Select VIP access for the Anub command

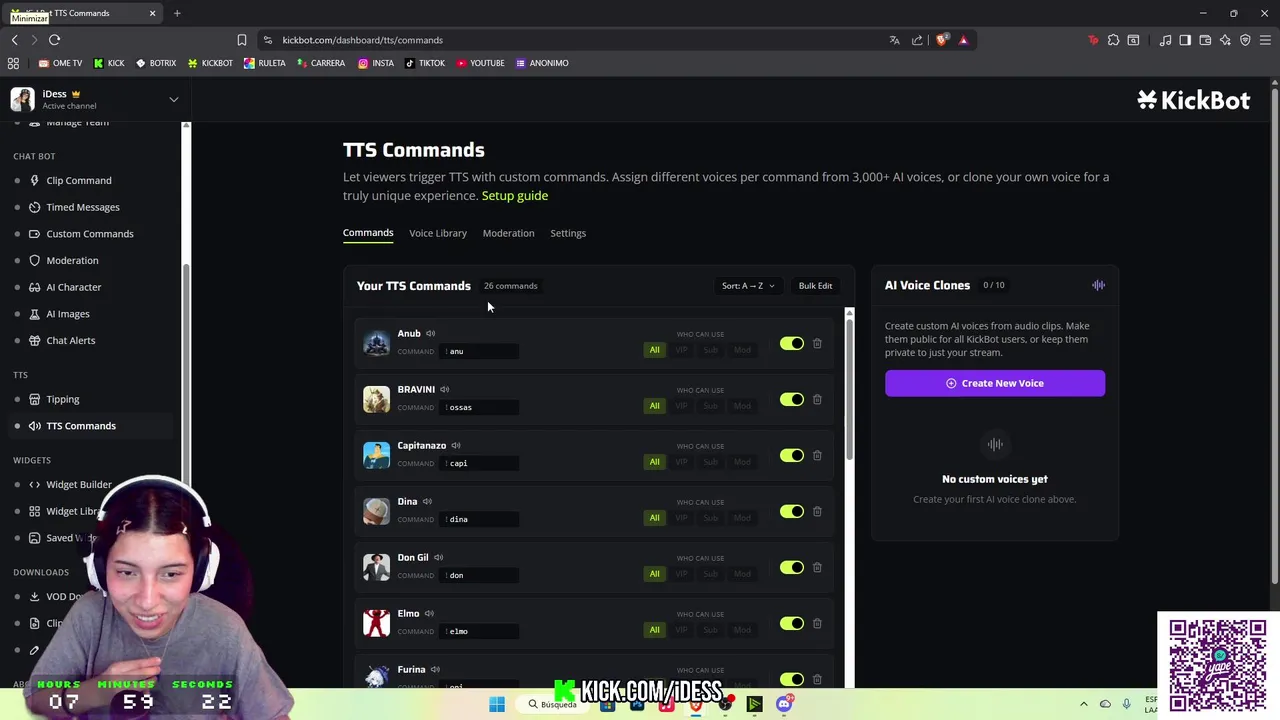pos(681,350)
